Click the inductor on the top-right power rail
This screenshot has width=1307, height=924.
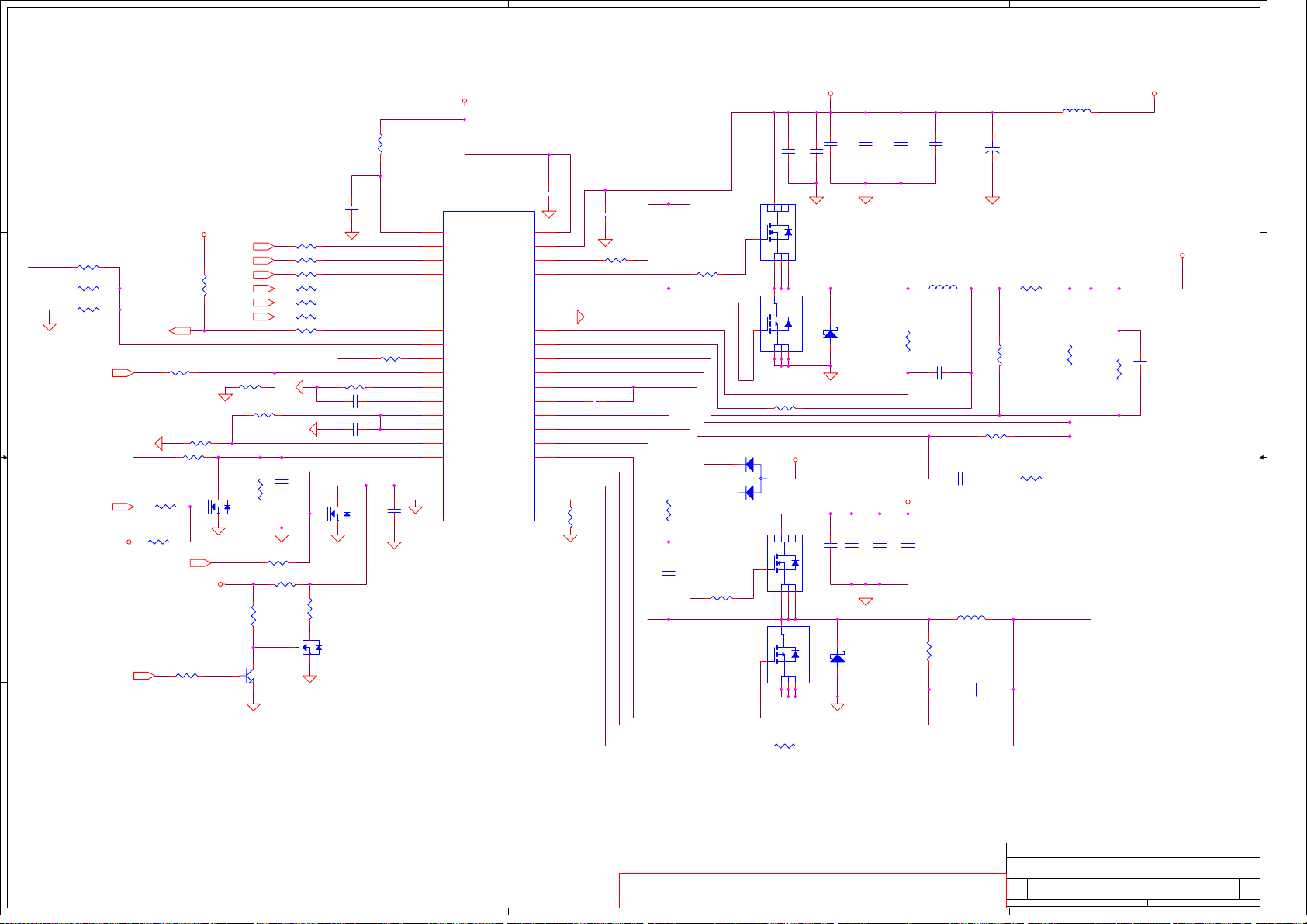pos(1076,112)
